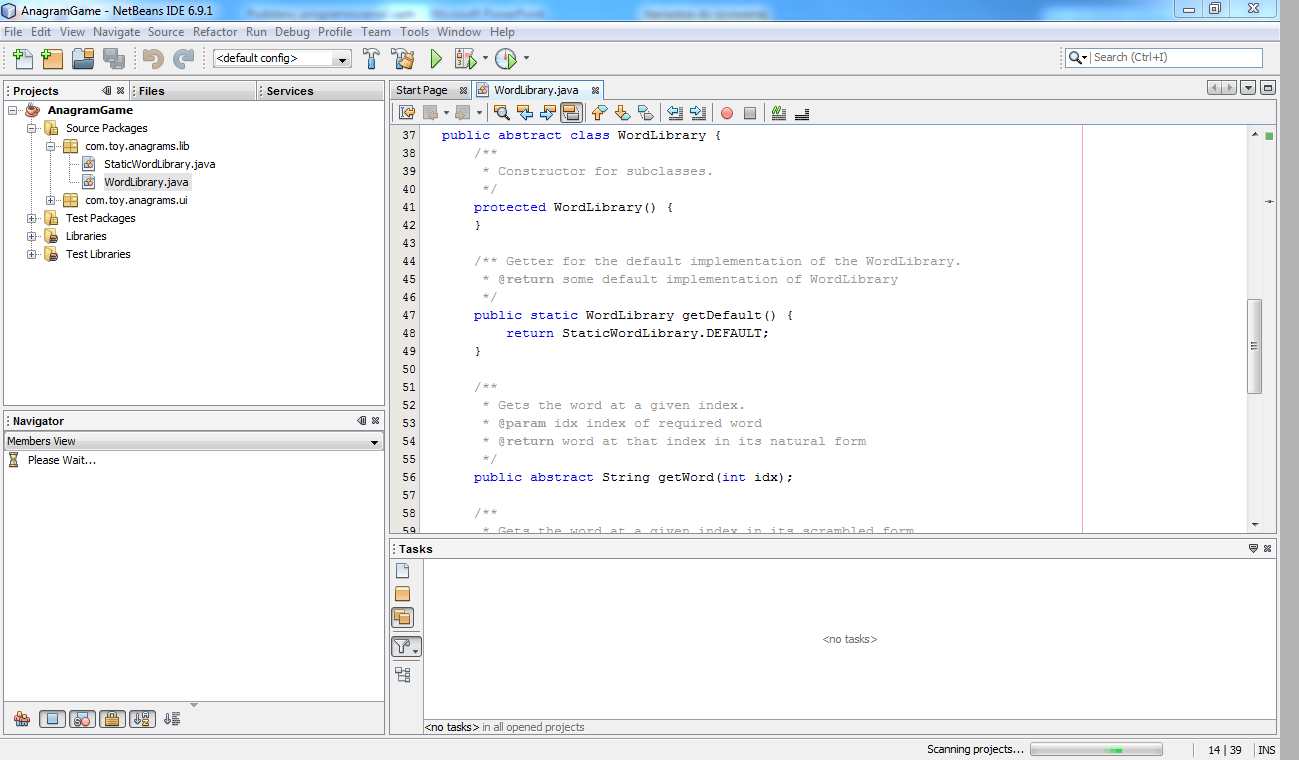1299x760 pixels.
Task: Click the Debug Main Project icon
Action: tap(466, 58)
